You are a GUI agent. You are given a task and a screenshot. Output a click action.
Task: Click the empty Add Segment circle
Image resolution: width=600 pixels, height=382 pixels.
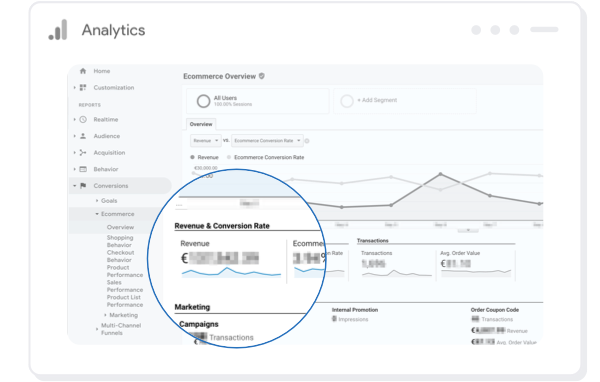347,101
